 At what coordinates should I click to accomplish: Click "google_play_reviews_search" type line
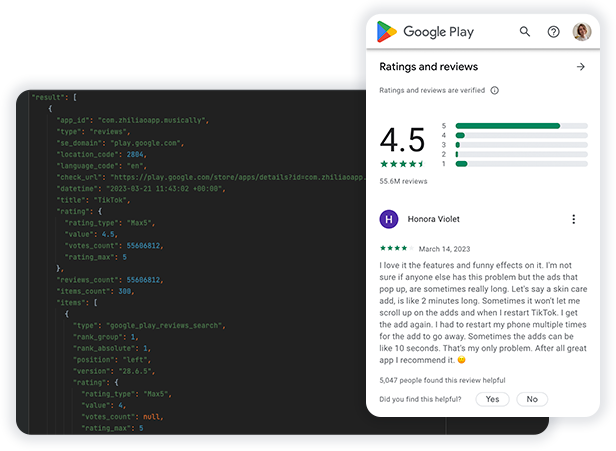point(149,325)
